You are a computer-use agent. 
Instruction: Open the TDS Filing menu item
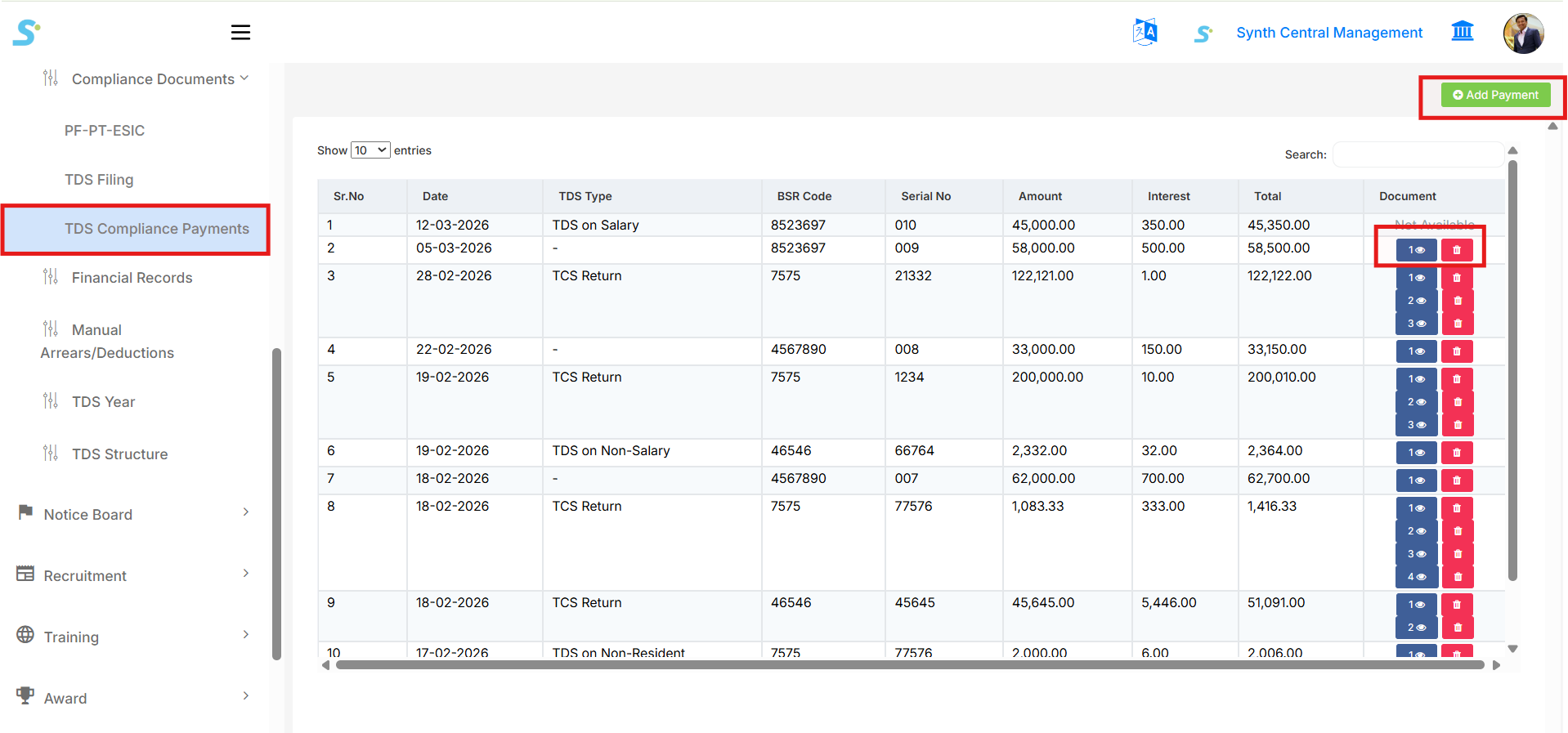tap(99, 180)
